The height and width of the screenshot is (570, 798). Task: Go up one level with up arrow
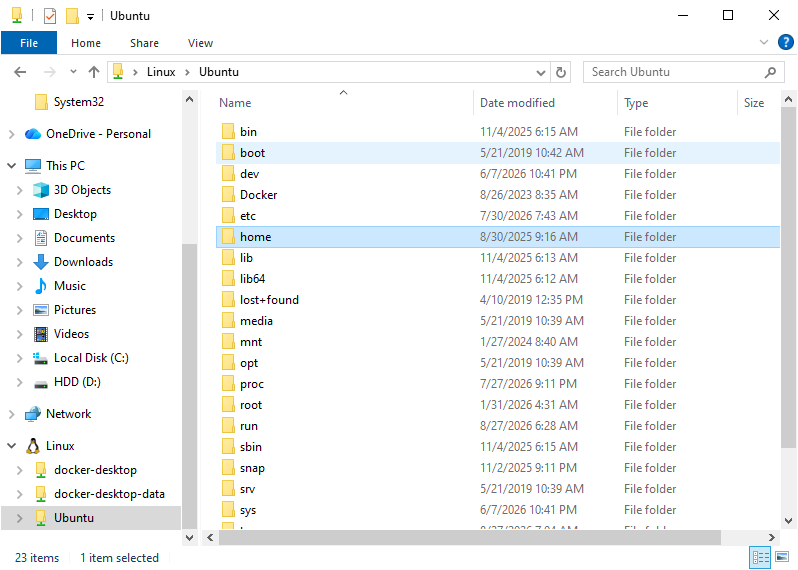(x=94, y=72)
